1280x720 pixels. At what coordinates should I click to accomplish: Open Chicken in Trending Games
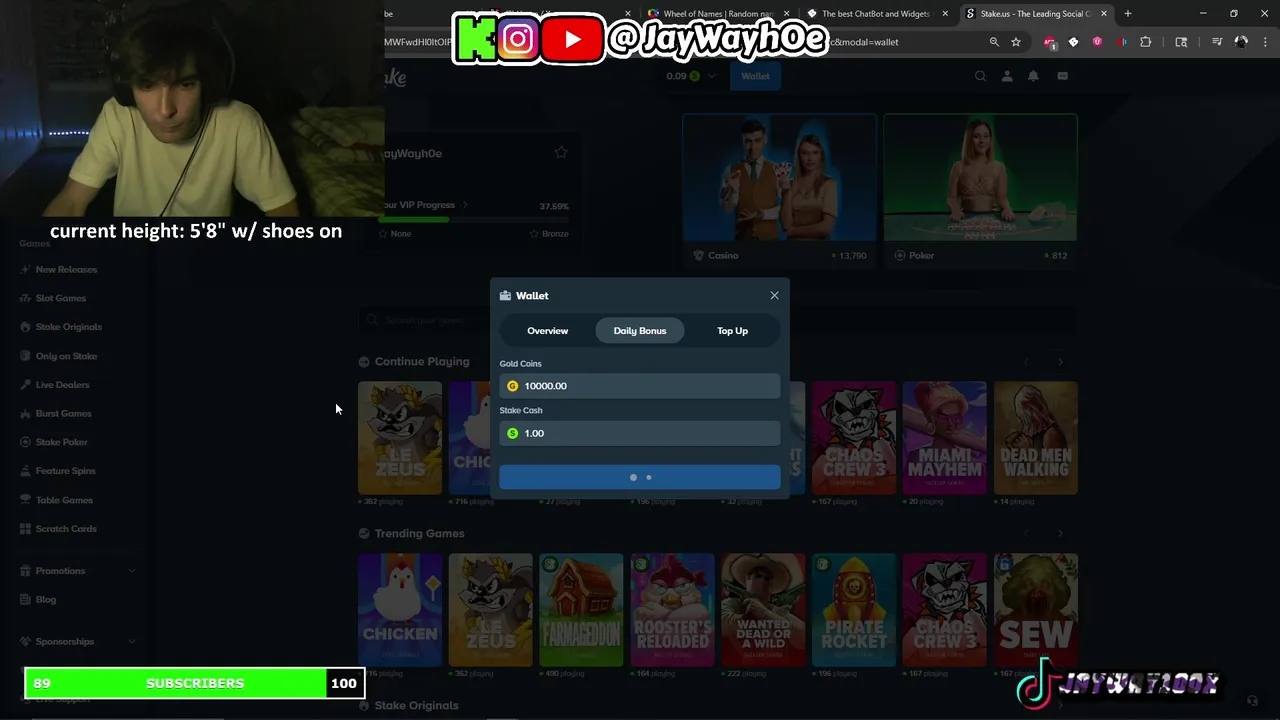(x=399, y=610)
